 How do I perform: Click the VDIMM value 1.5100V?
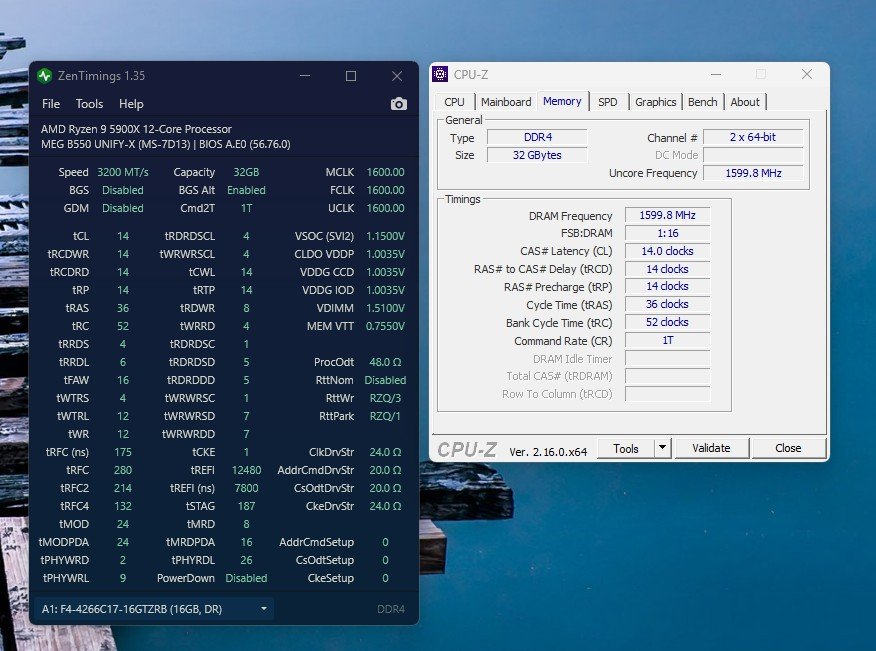(385, 308)
